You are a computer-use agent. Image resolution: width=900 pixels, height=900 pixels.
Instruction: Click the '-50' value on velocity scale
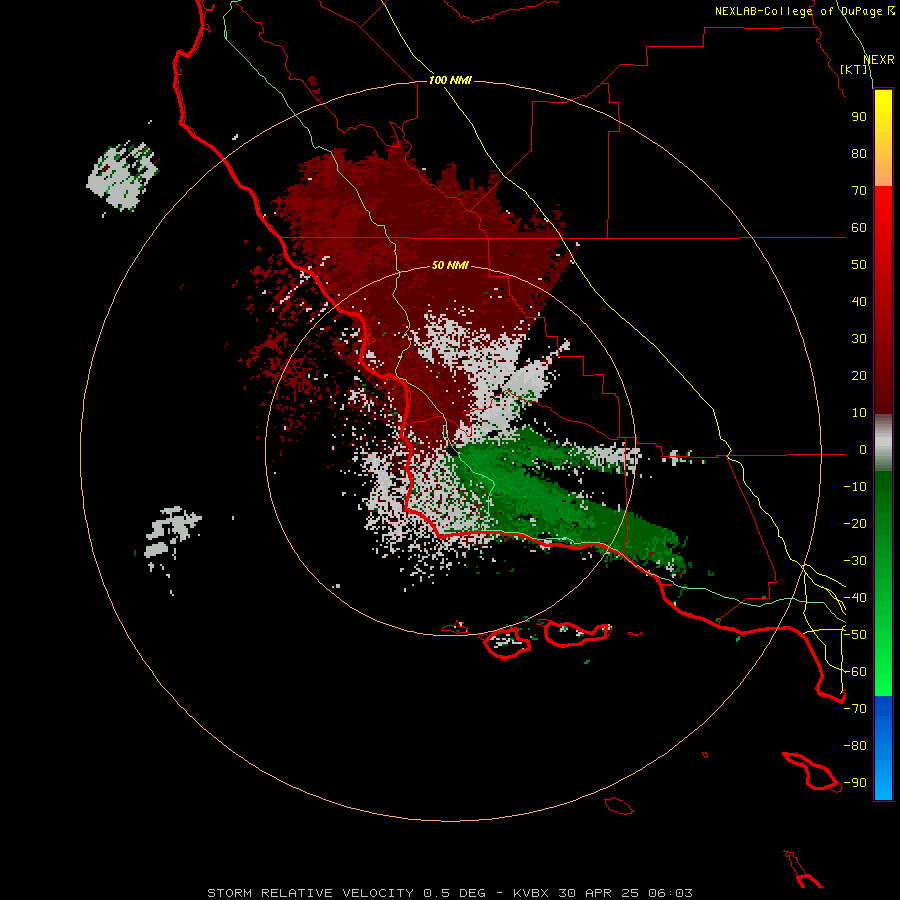[x=855, y=635]
